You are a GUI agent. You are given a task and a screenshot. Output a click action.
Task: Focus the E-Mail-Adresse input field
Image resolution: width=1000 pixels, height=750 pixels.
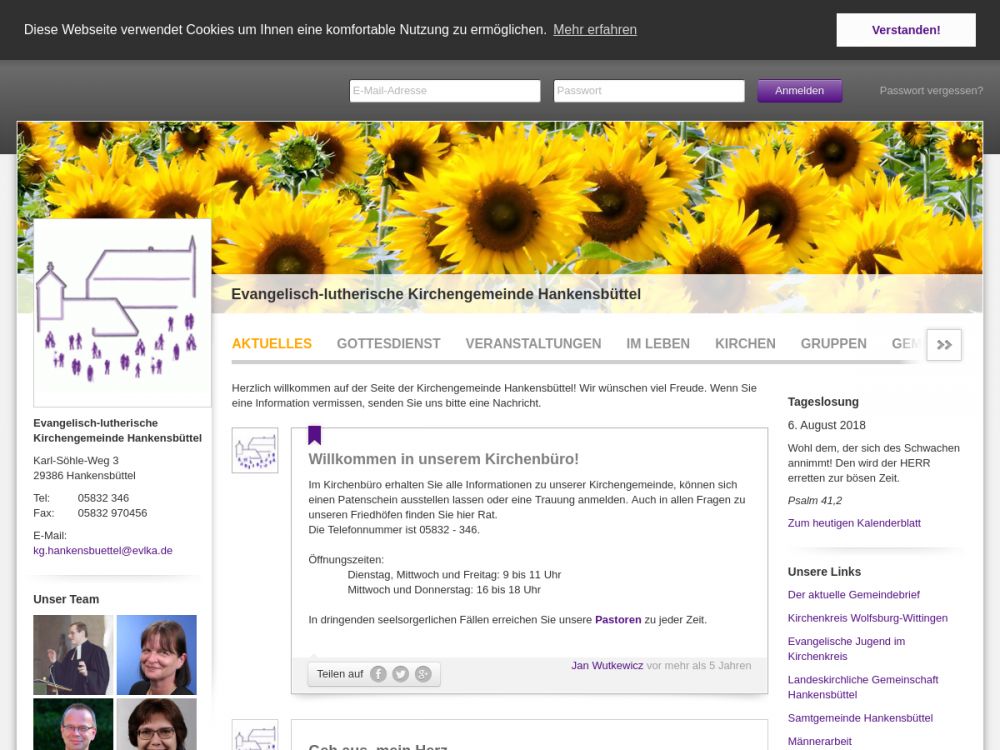tap(445, 91)
